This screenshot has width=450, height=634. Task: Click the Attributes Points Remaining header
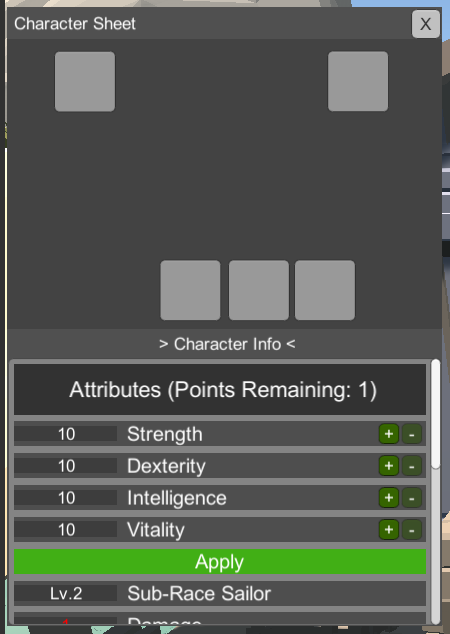[x=220, y=389]
